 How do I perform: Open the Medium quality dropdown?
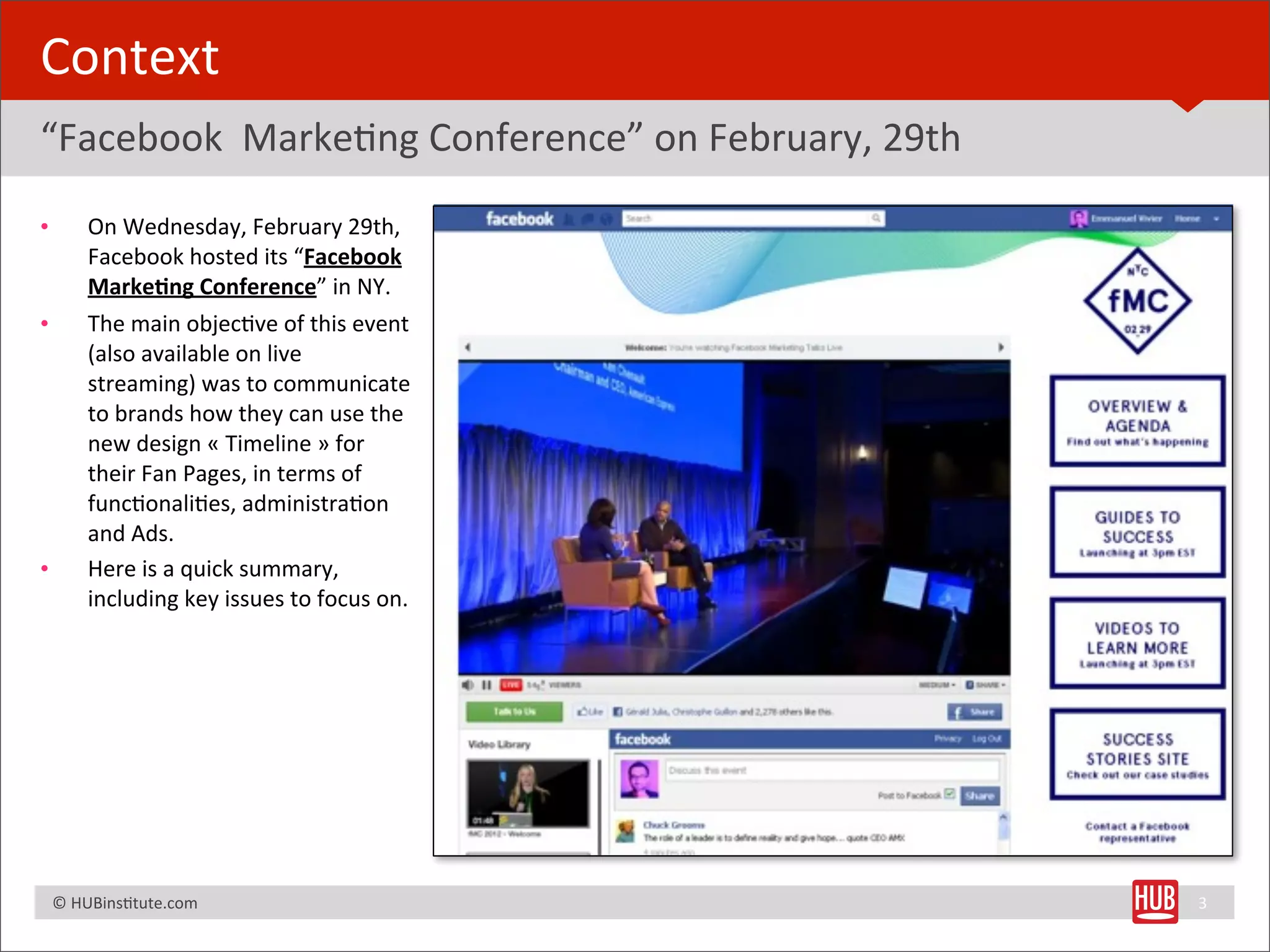pyautogui.click(x=937, y=685)
